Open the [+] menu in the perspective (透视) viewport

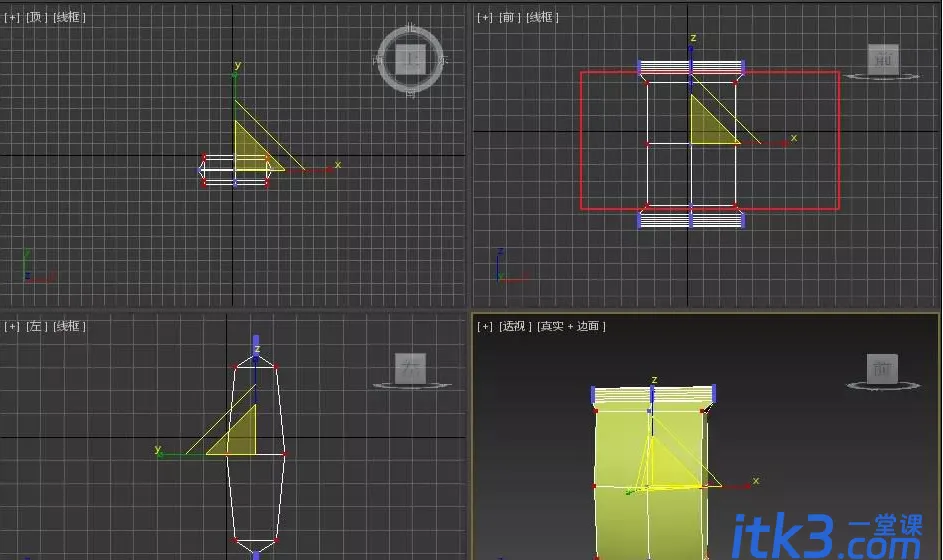[x=485, y=326]
